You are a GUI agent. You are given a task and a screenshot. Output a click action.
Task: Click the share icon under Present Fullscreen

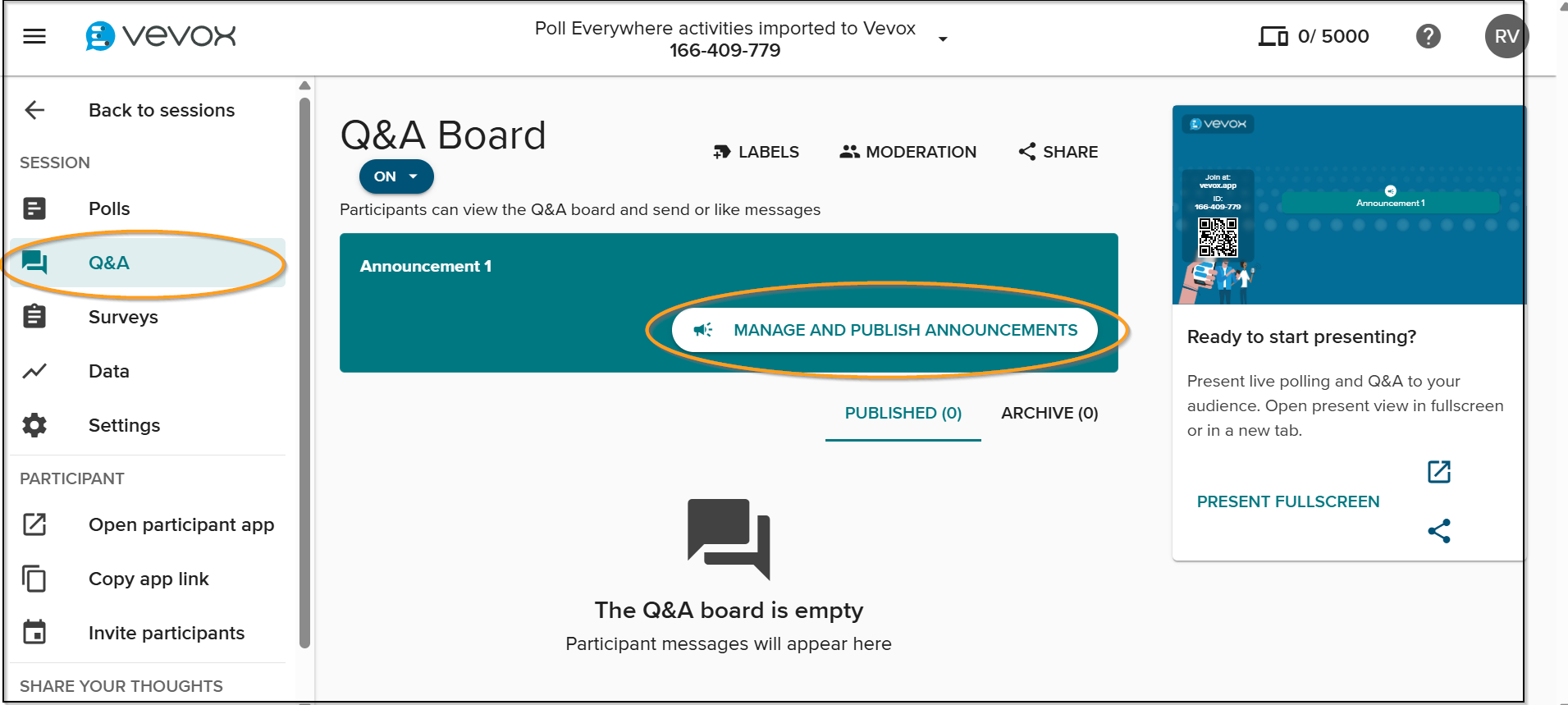pyautogui.click(x=1439, y=531)
